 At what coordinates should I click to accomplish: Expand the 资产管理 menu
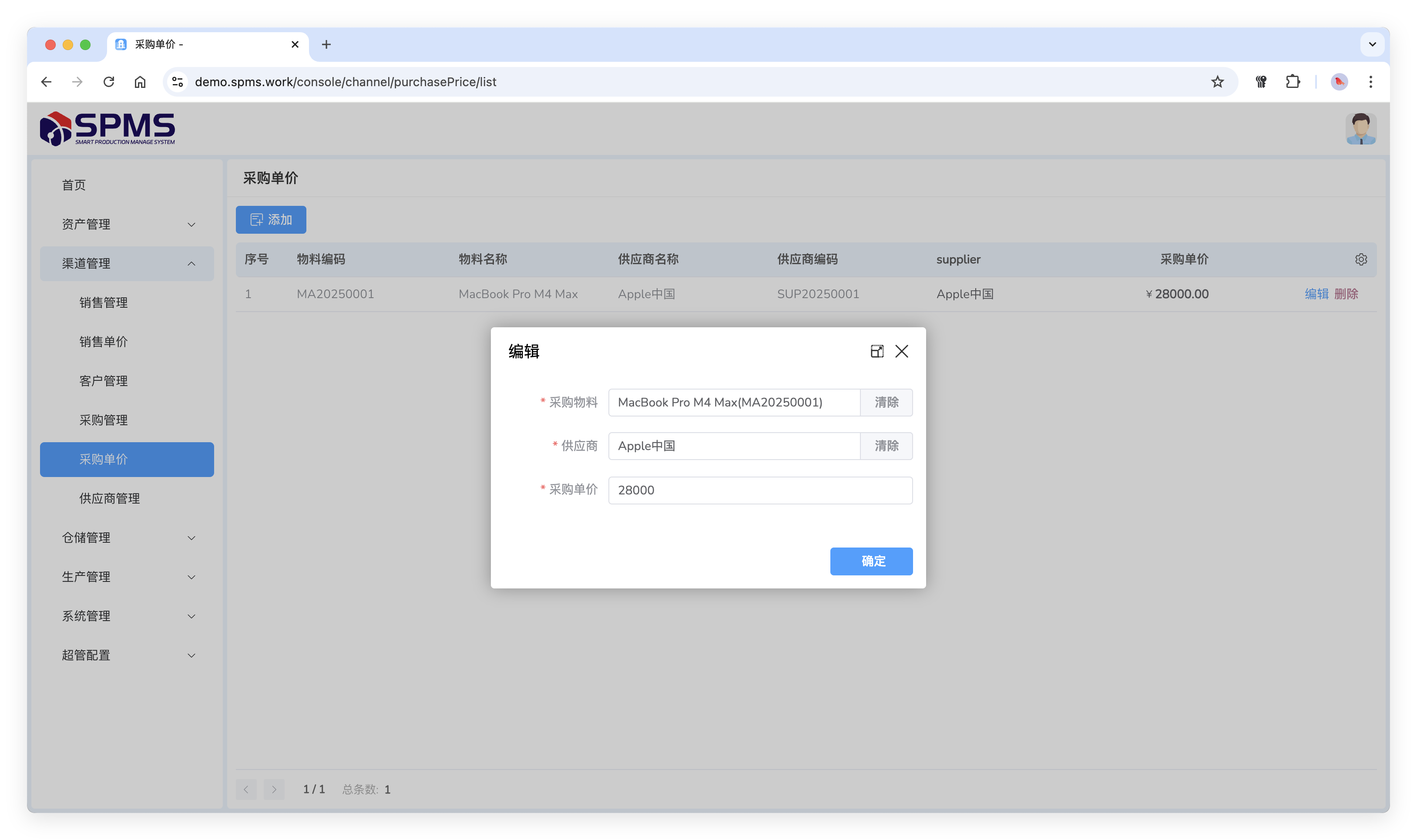point(127,224)
